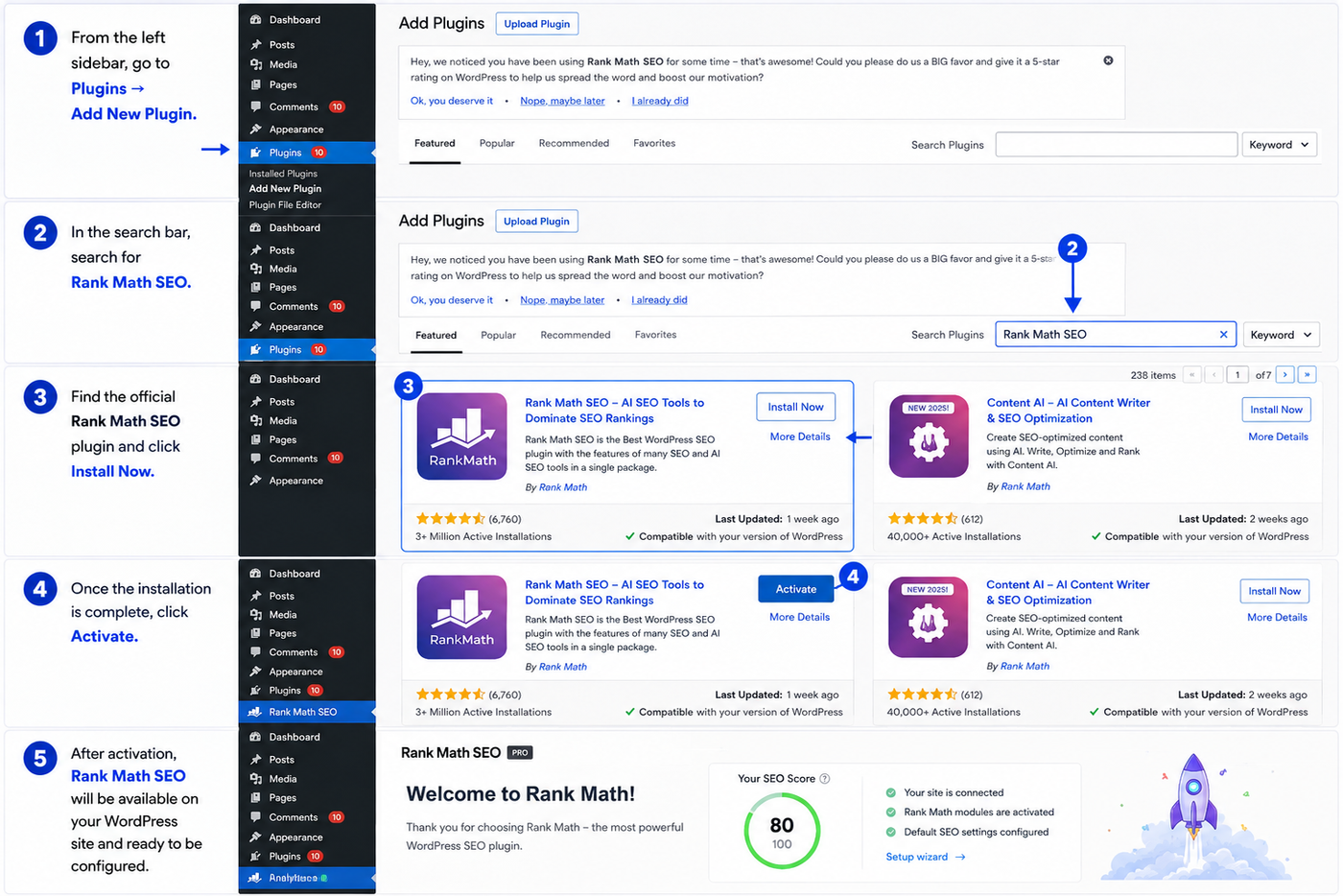
Task: Click the current page number field showing 1
Action: [x=1237, y=375]
